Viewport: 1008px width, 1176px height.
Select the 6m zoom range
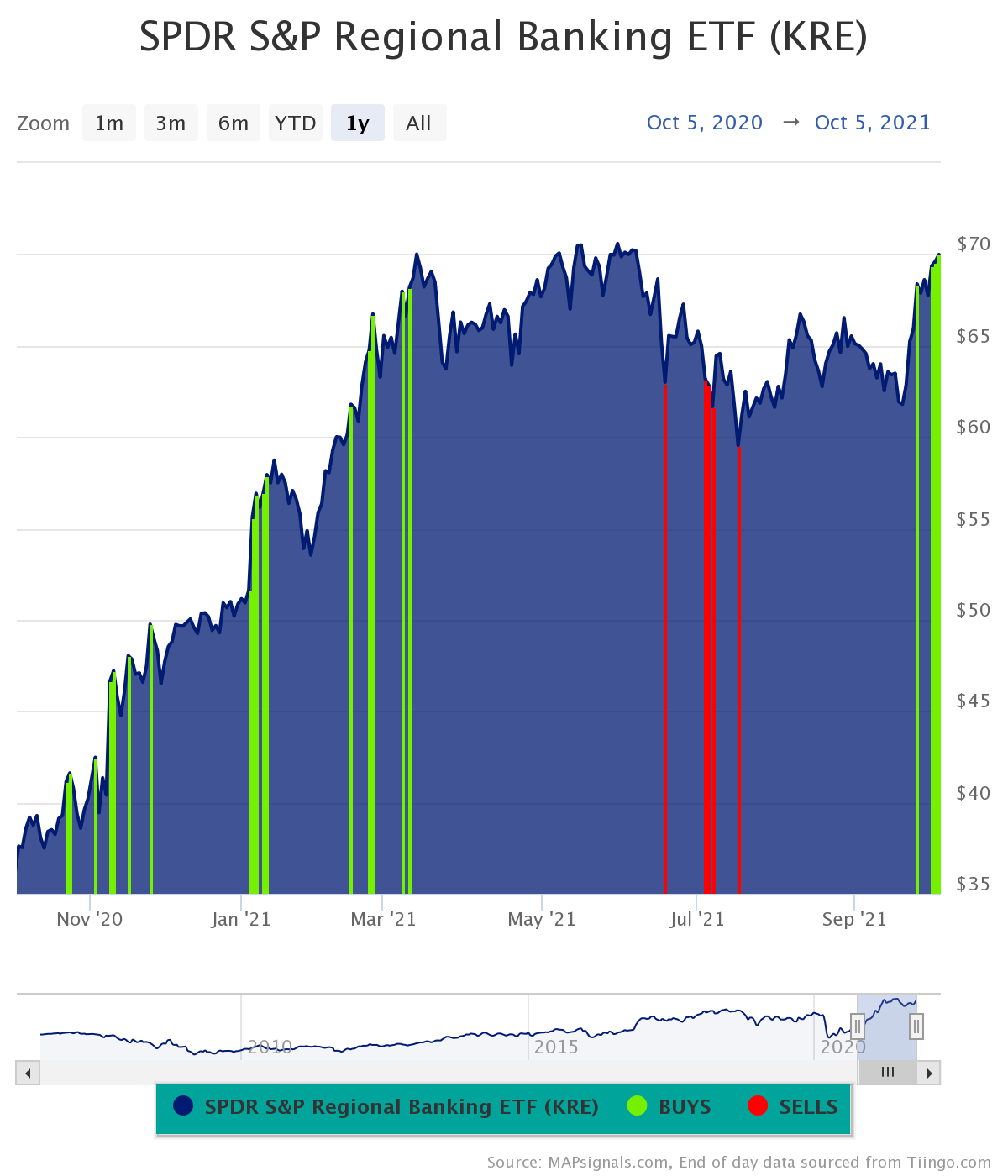click(x=234, y=123)
